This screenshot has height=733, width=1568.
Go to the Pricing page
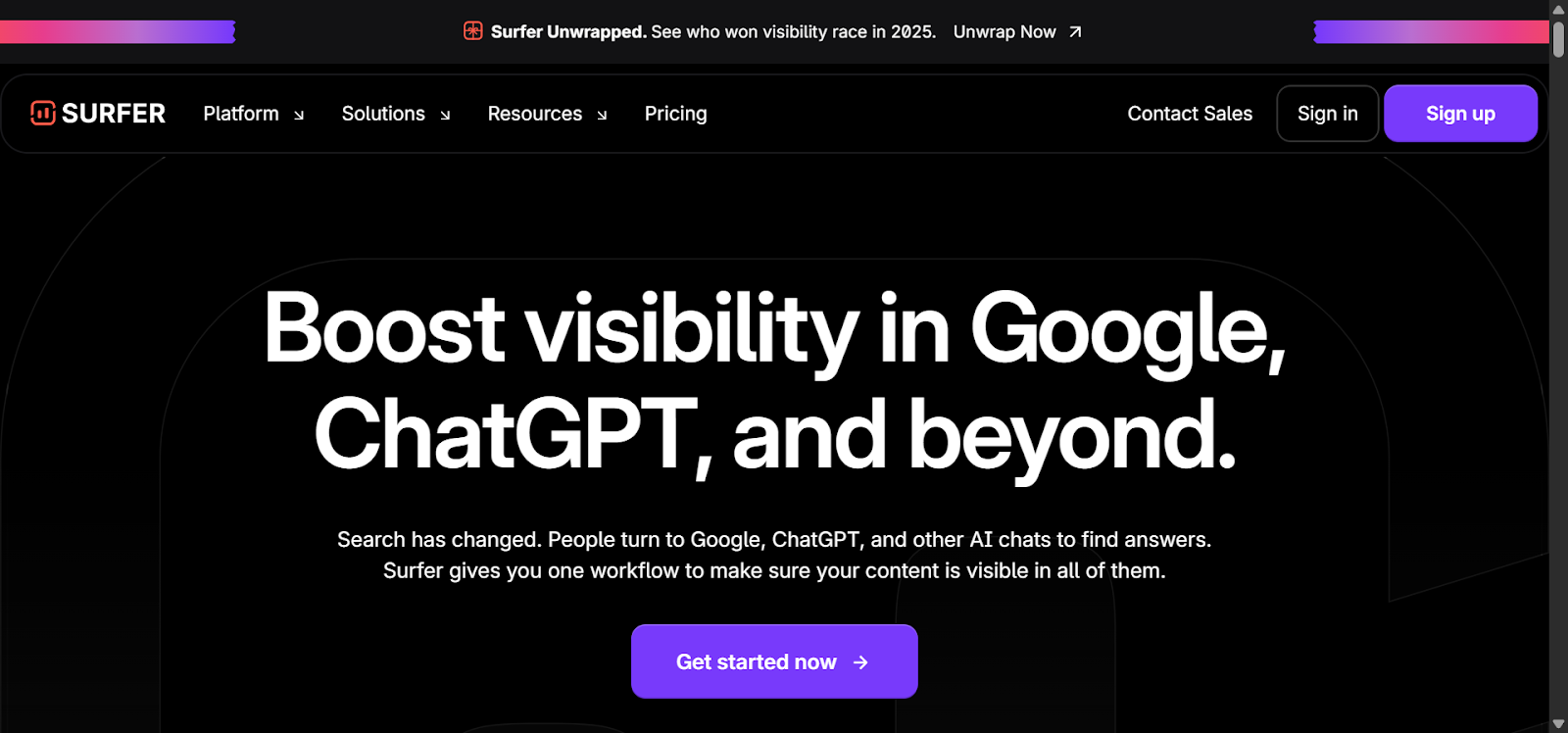click(675, 114)
